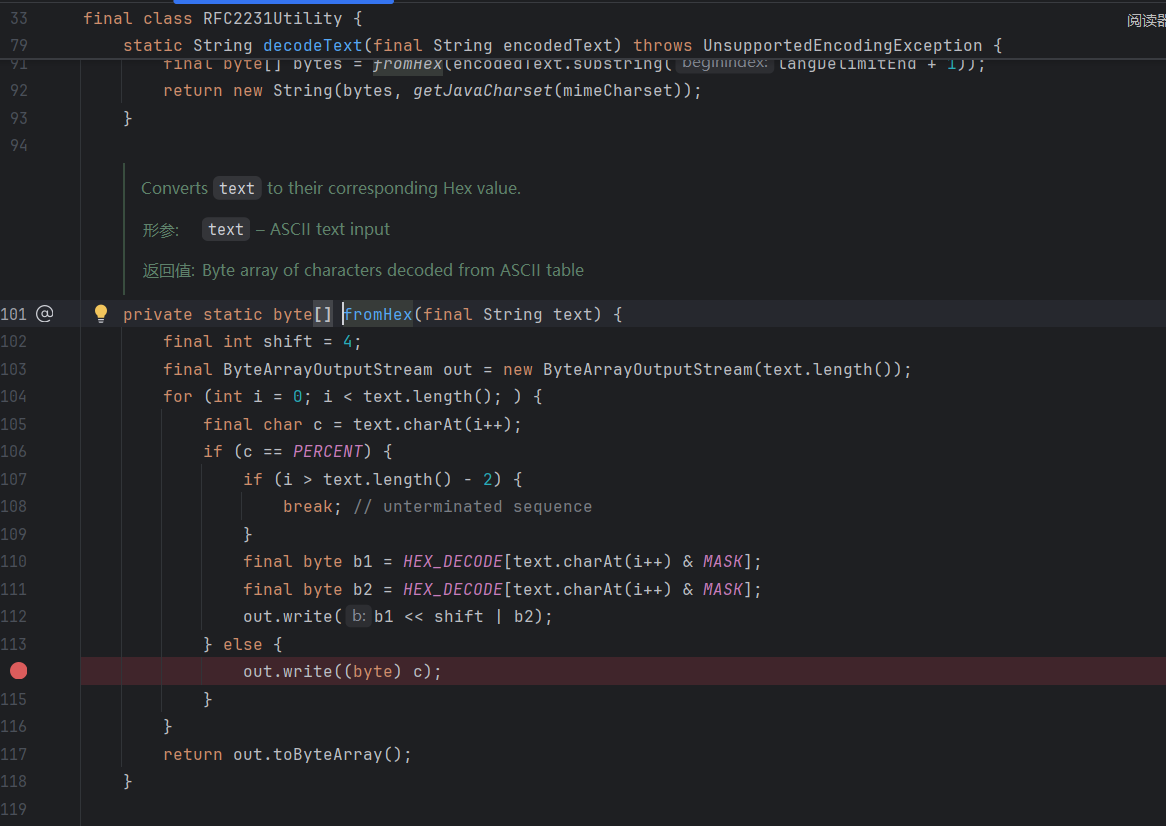
Task: Click the yellow lightbulb quick-fix icon
Action: [101, 313]
